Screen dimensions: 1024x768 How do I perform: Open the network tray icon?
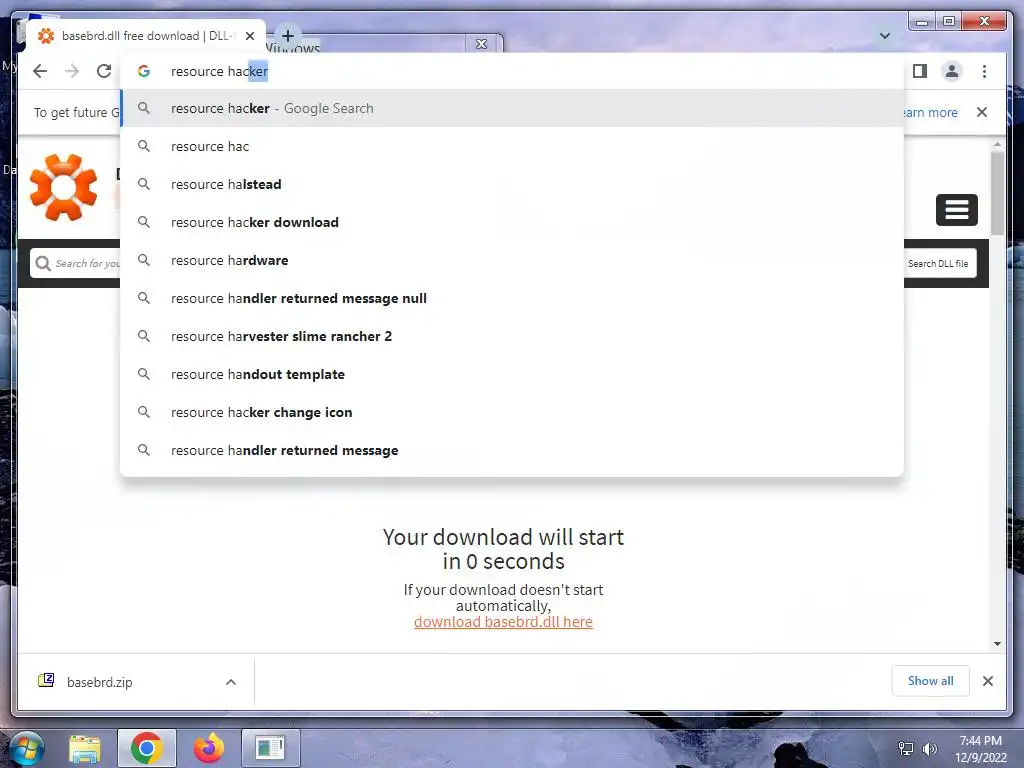click(x=906, y=749)
